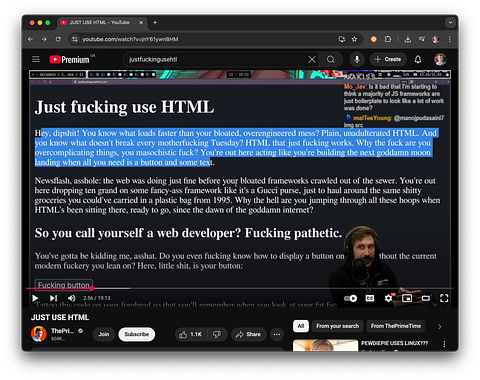Open ThePri... channel name link
This screenshot has height=380, width=480.
pyautogui.click(x=62, y=331)
